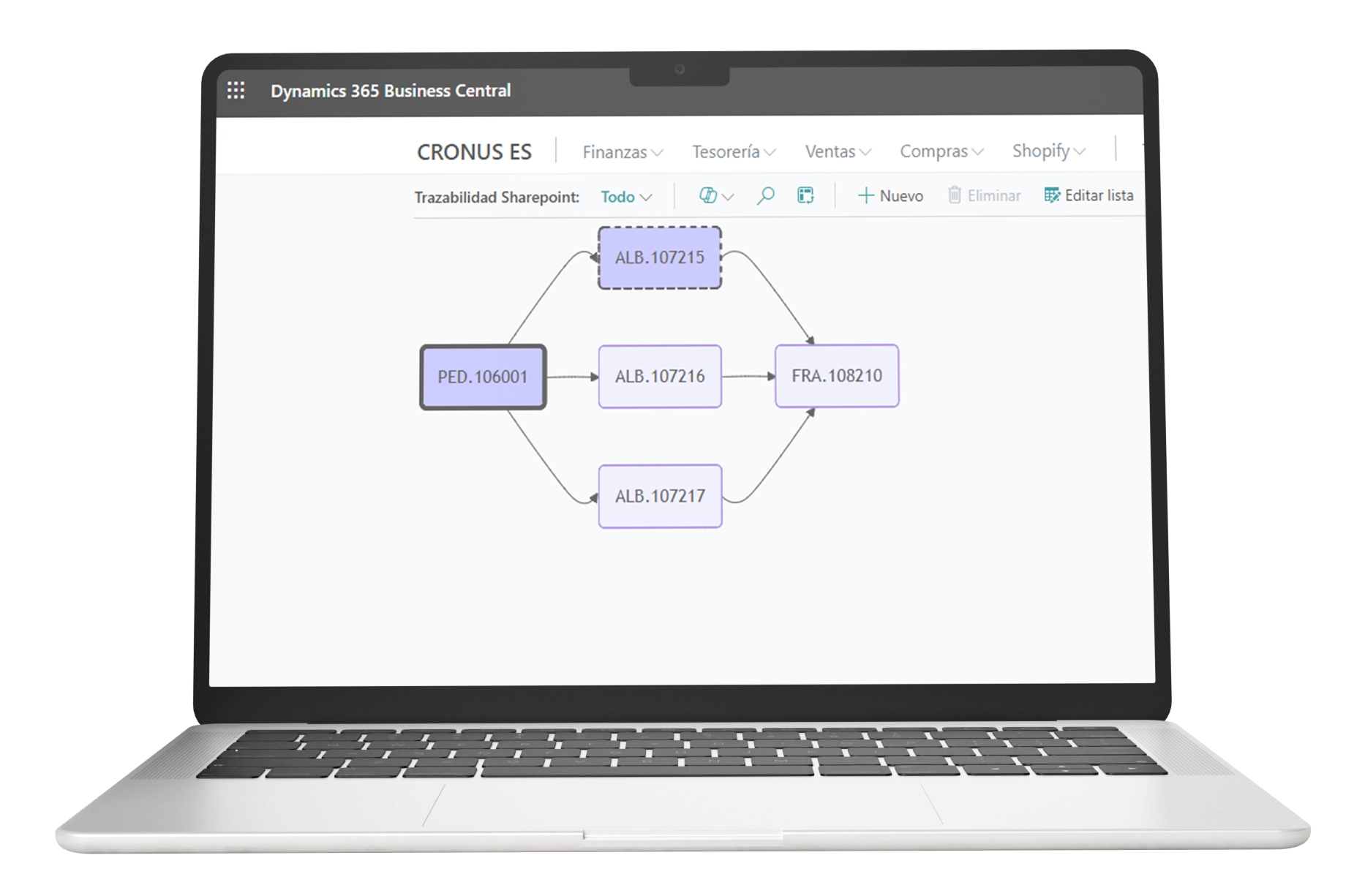Click Nuevo to create a new record
Screen dimensions: 1365x896
coord(890,195)
